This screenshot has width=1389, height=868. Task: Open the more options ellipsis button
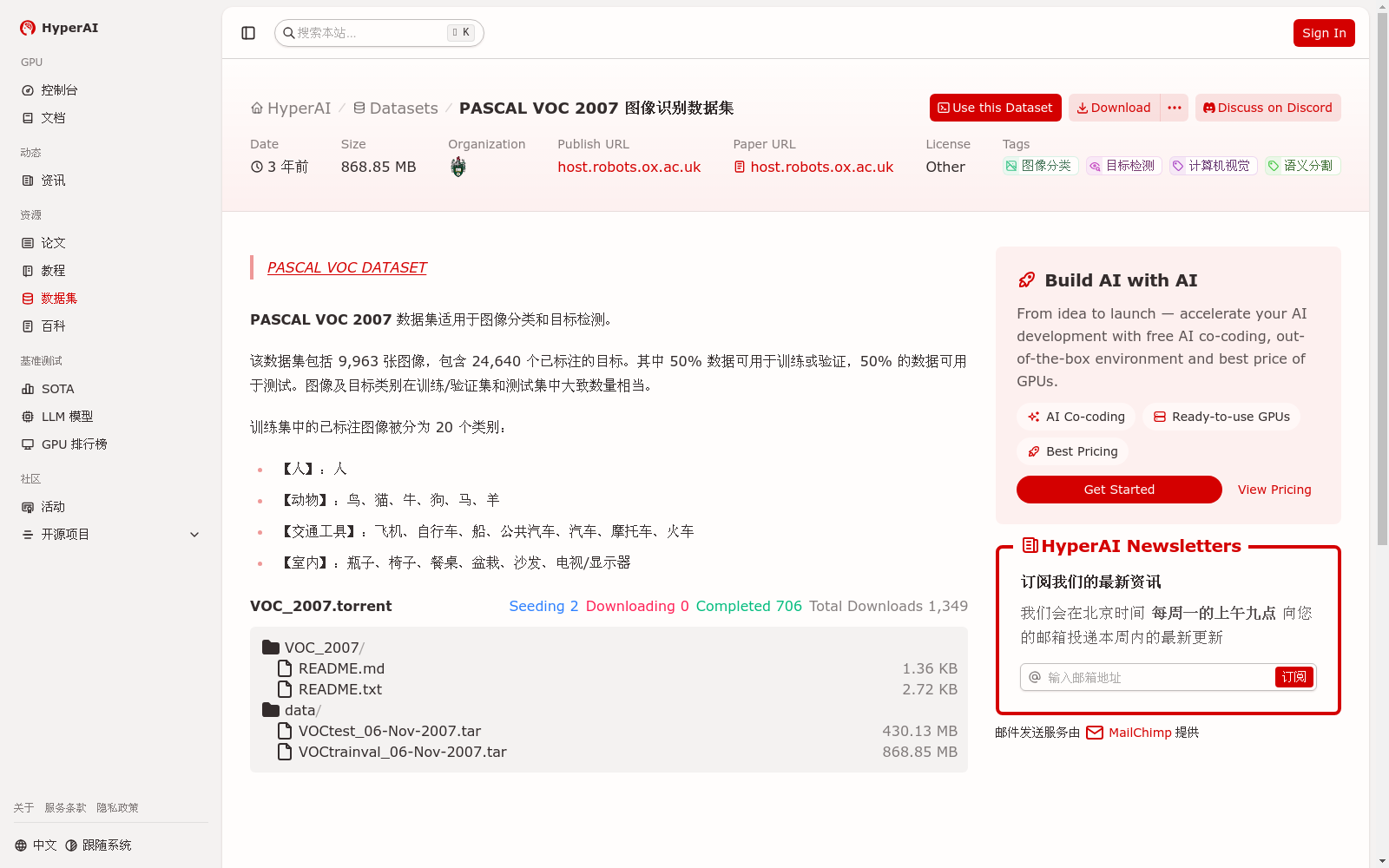pos(1175,108)
